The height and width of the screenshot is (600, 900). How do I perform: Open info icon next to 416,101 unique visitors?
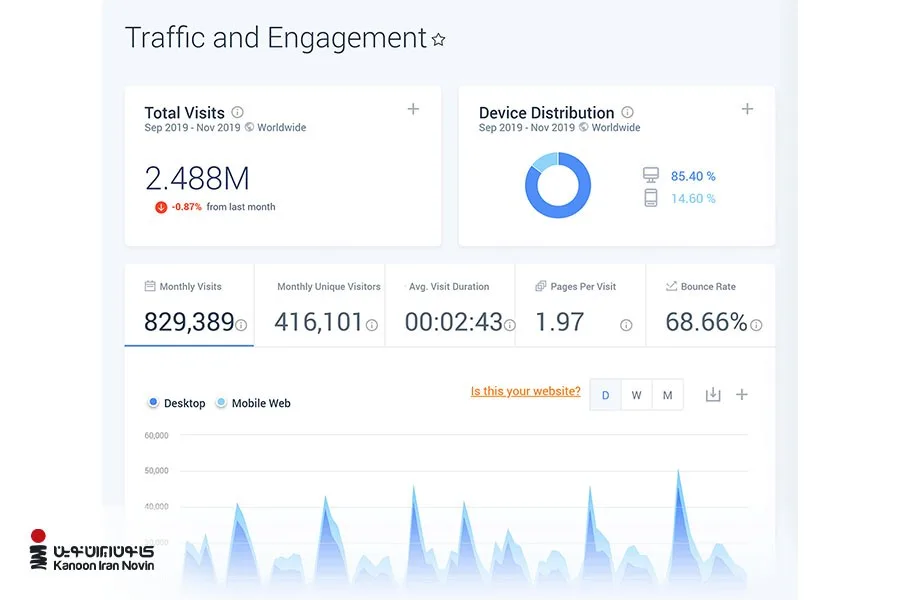(372, 326)
